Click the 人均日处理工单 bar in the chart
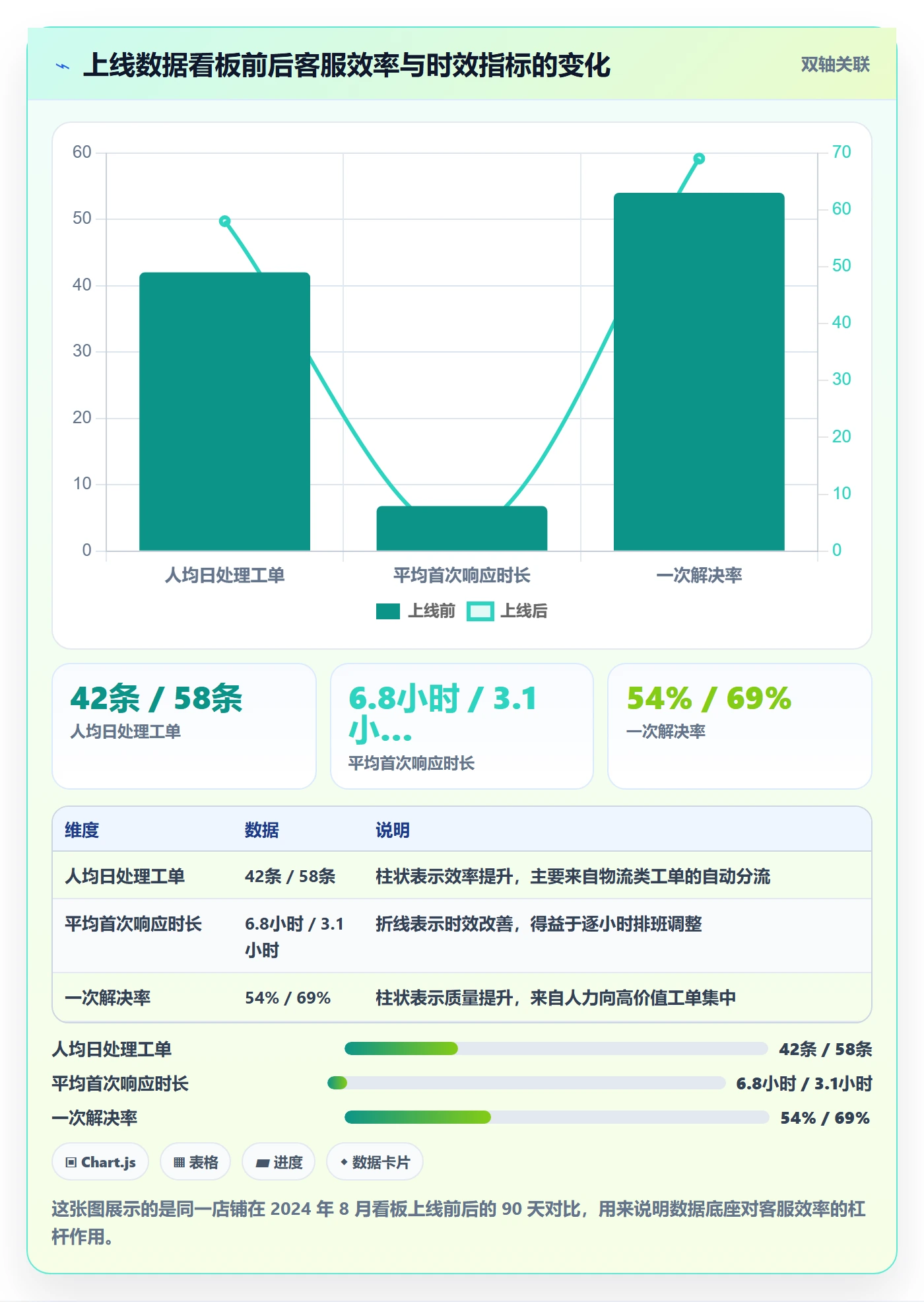This screenshot has height=1302, width=924. (x=224, y=411)
